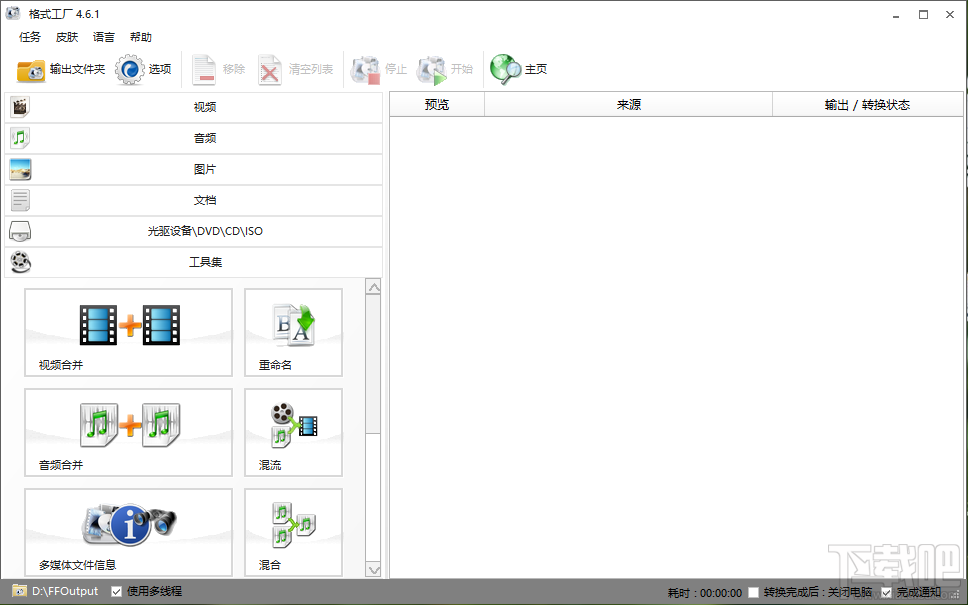The height and width of the screenshot is (605, 968).
Task: Select the 混合 audio mix tool
Action: [x=293, y=532]
